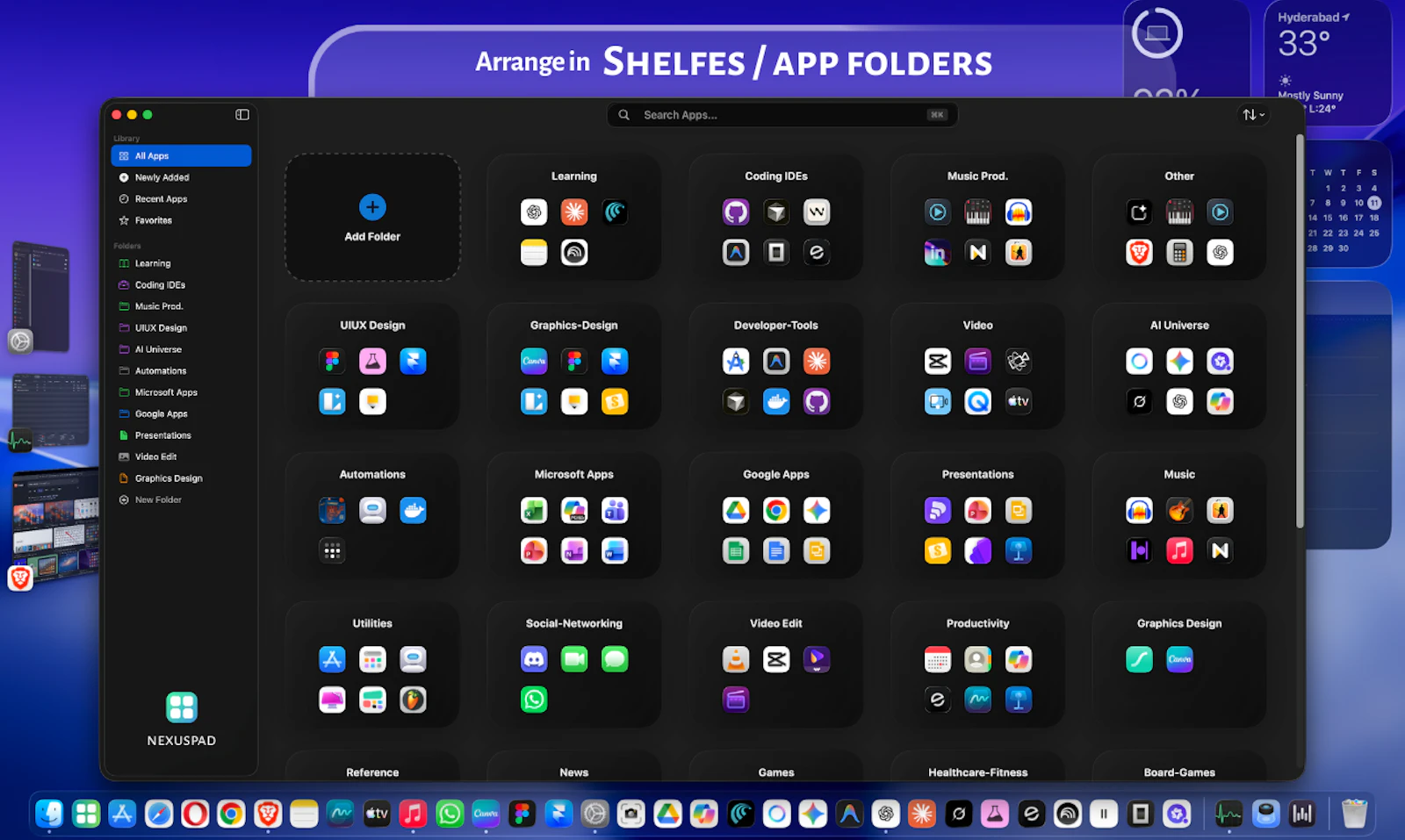Open Keynote icon in Presentations folder

tap(1019, 550)
